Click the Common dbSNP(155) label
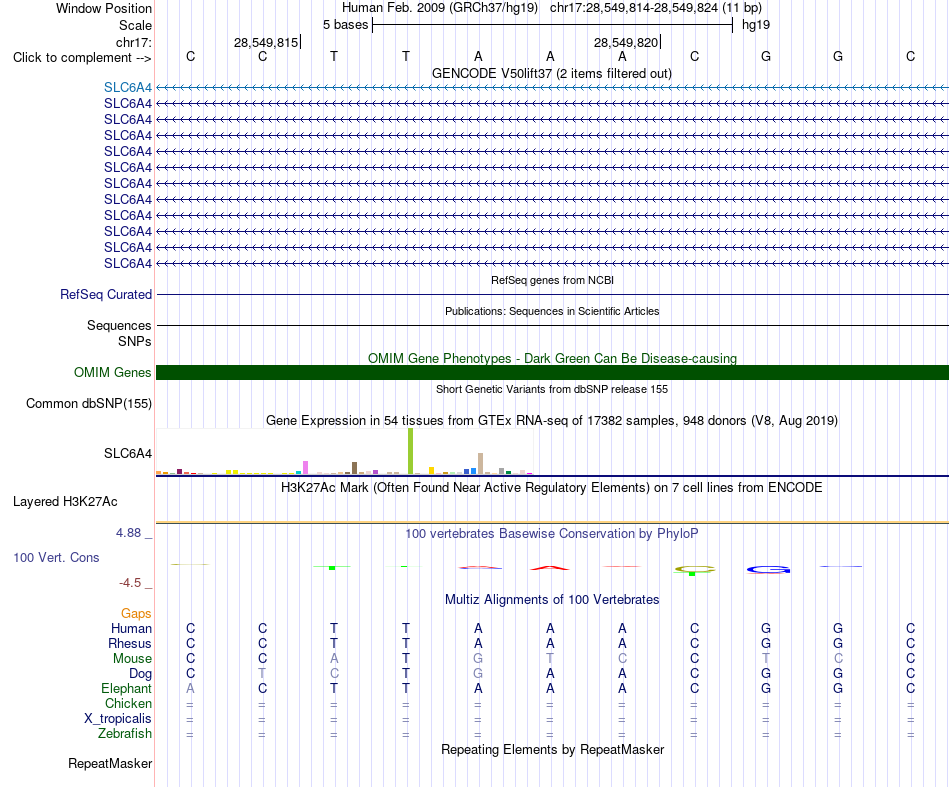The width and height of the screenshot is (950, 787). point(88,403)
